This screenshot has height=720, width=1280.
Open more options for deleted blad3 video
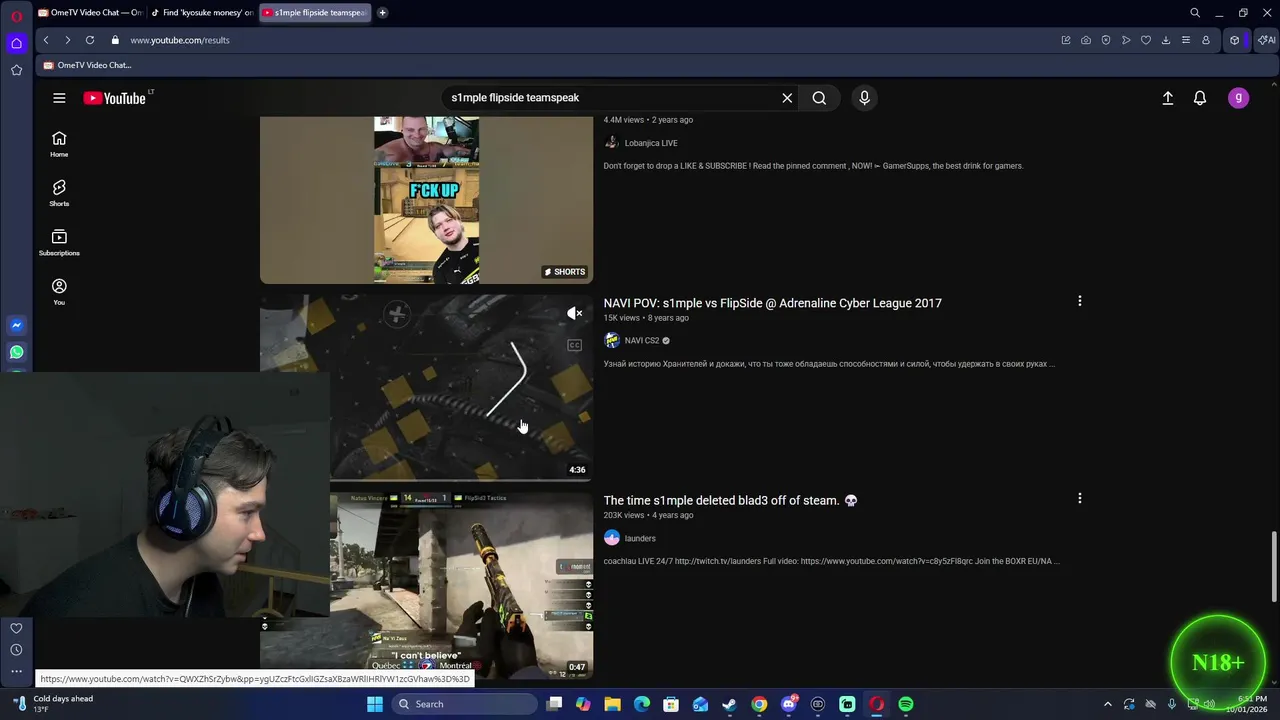1079,498
